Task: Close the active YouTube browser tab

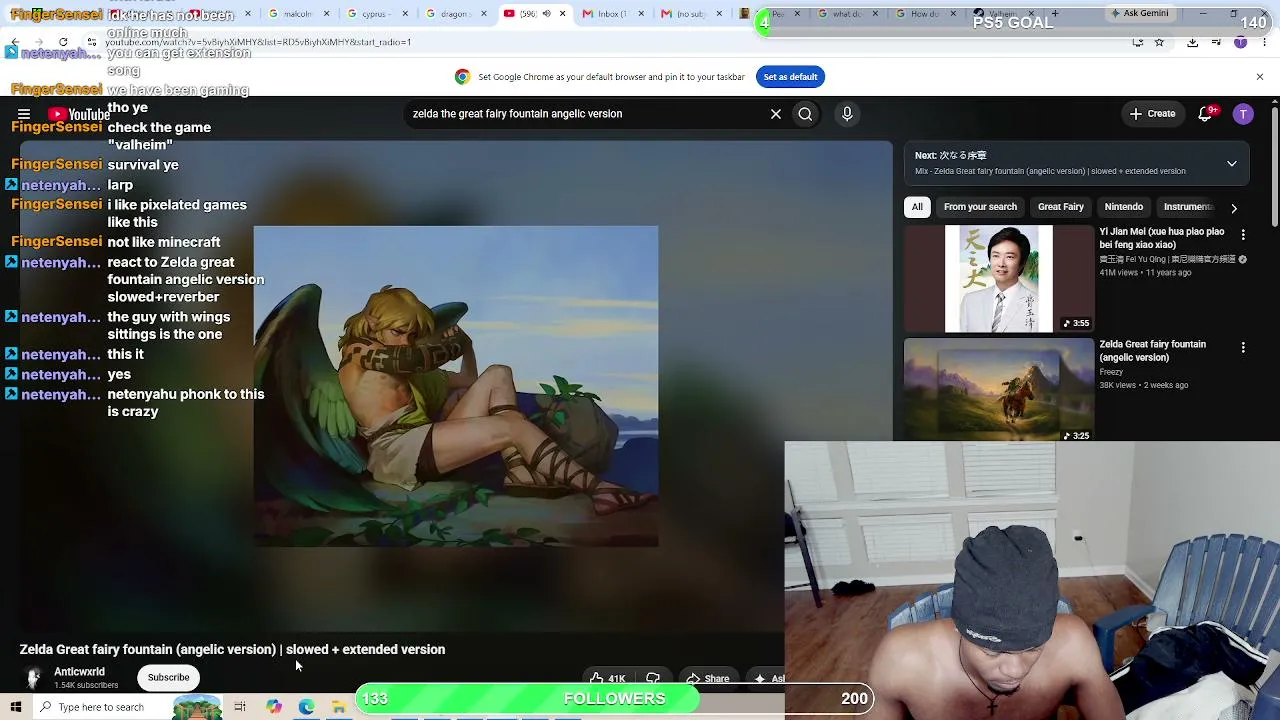Action: point(562,14)
